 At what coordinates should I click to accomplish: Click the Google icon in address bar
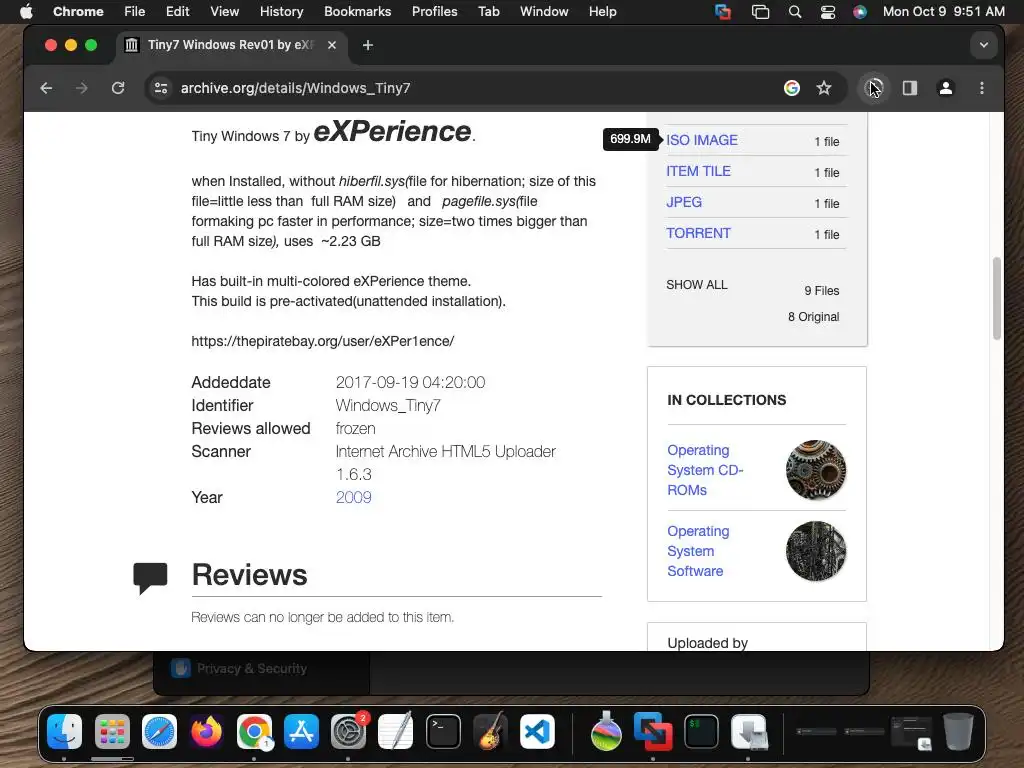pos(792,88)
